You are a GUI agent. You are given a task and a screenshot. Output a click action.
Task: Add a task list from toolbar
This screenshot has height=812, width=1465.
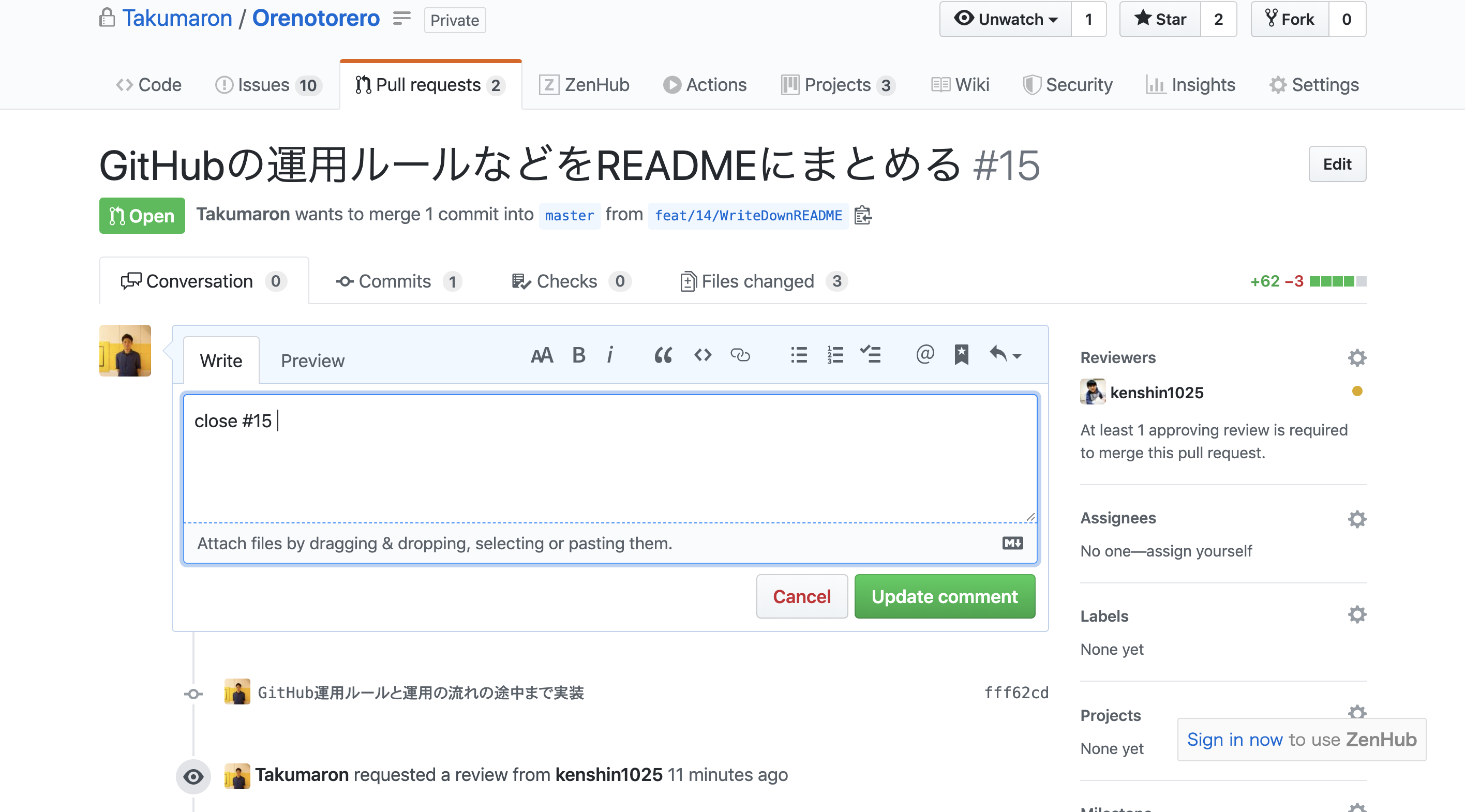pyautogui.click(x=870, y=355)
